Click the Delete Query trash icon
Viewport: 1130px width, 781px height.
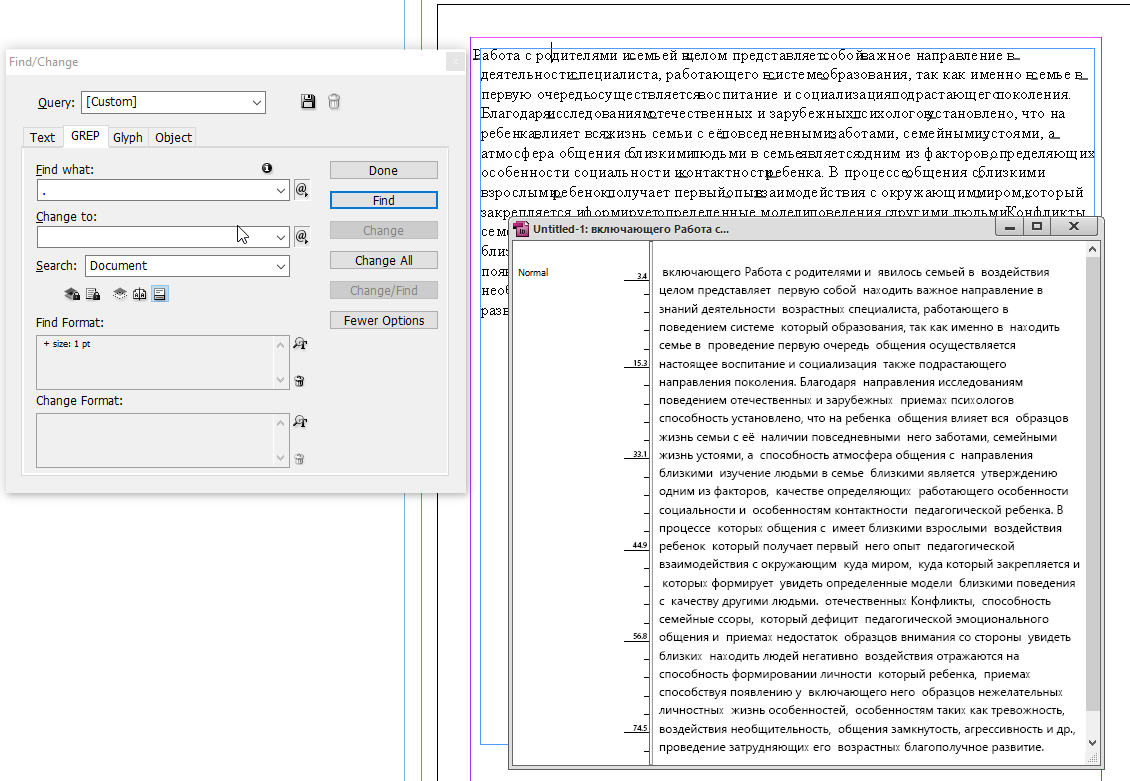pyautogui.click(x=335, y=102)
